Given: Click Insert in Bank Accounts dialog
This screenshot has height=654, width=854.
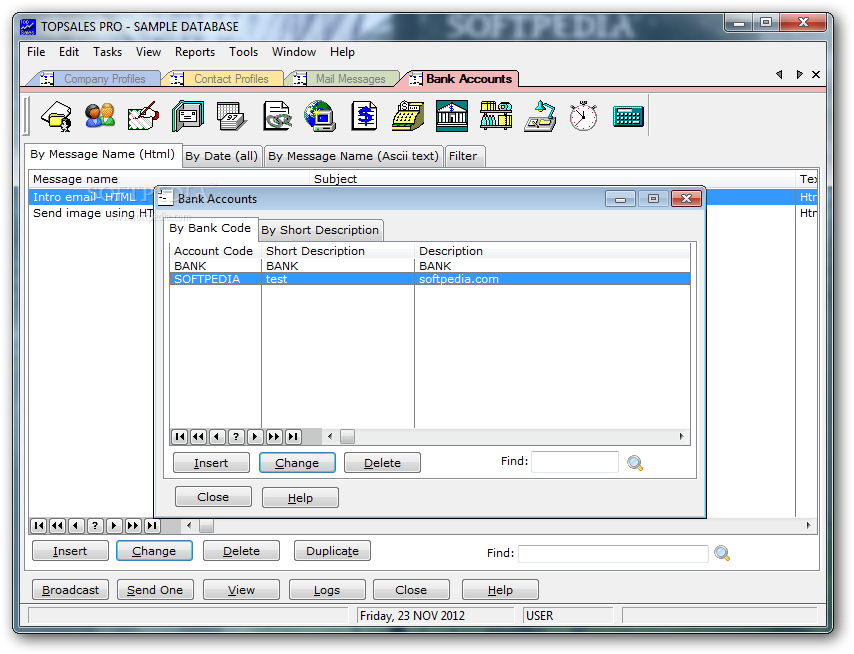Looking at the screenshot, I should [211, 463].
